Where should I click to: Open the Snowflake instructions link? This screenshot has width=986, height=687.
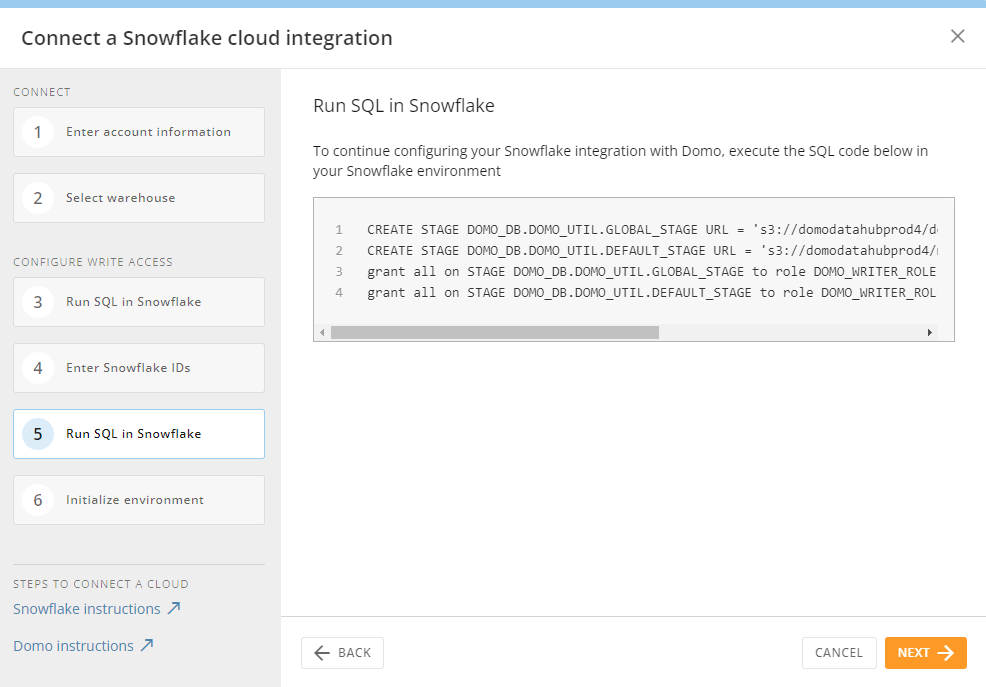tap(87, 609)
